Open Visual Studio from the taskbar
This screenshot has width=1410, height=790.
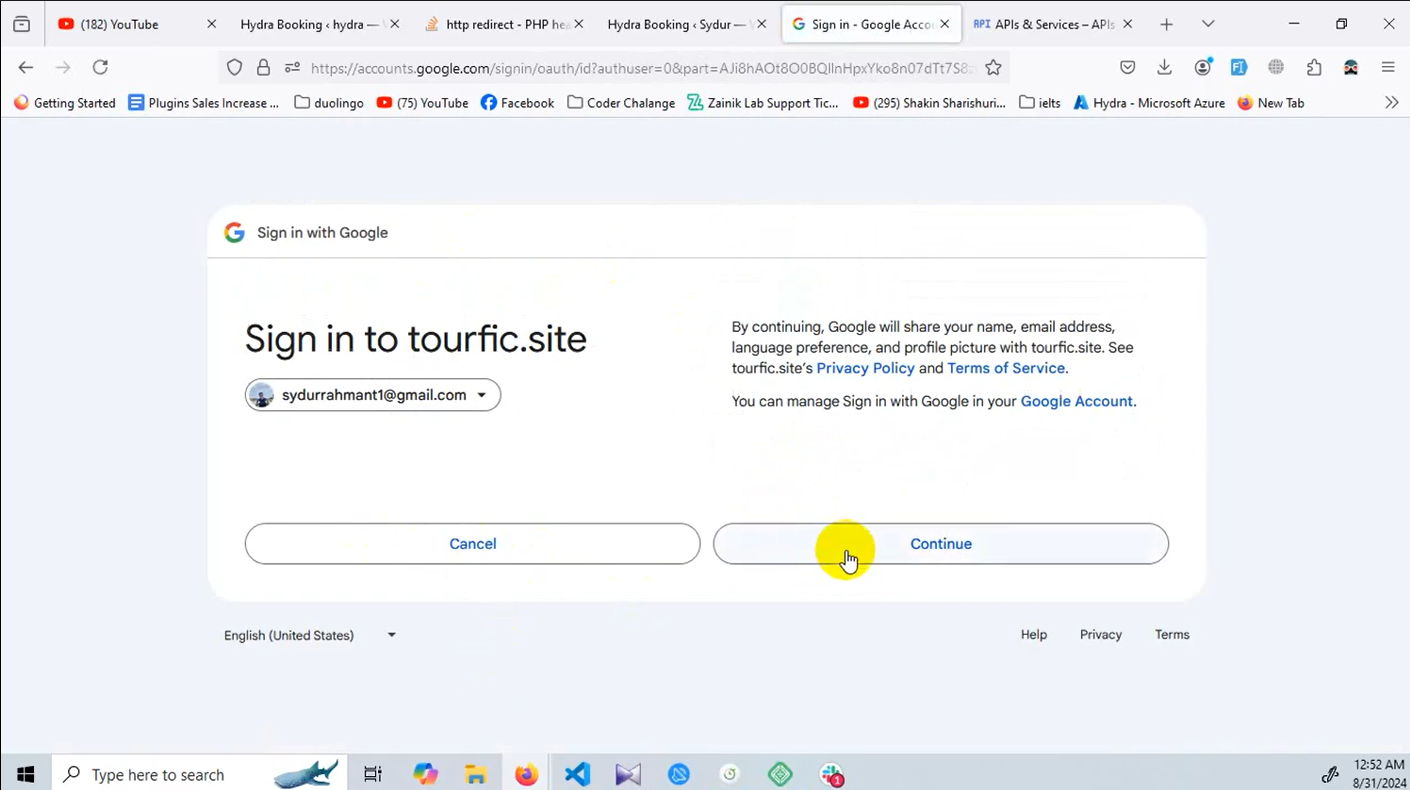(628, 774)
